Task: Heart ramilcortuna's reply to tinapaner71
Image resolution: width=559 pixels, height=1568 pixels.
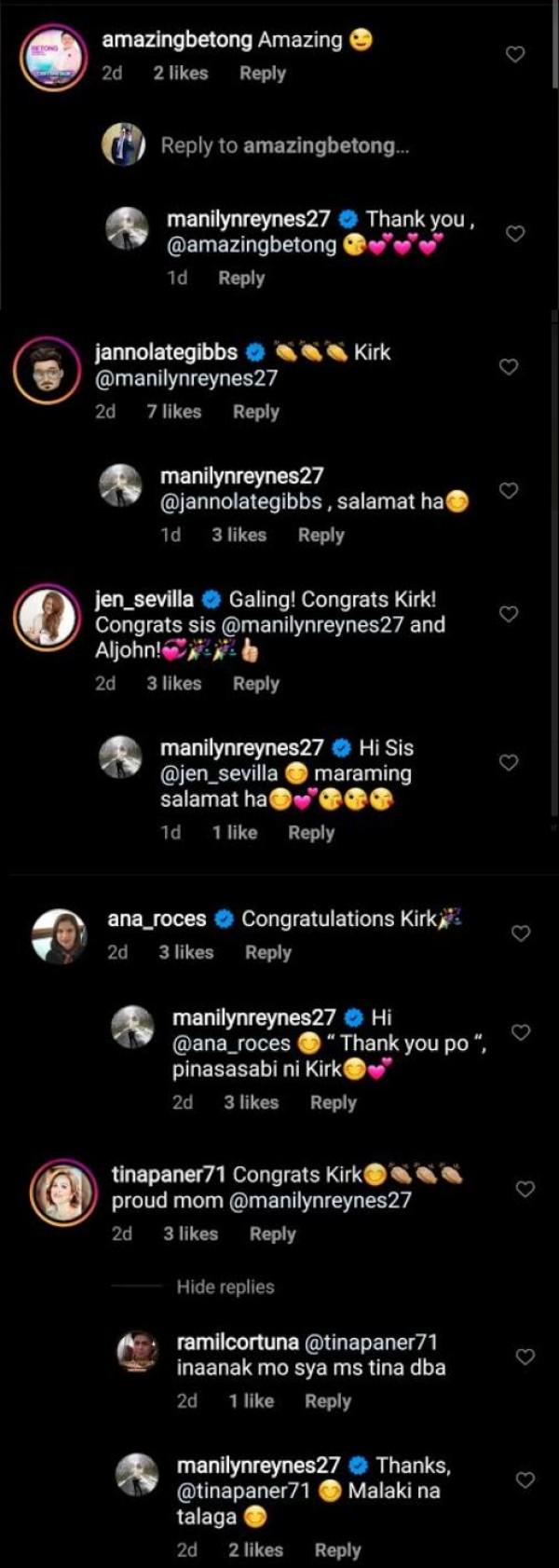Action: (x=525, y=1357)
